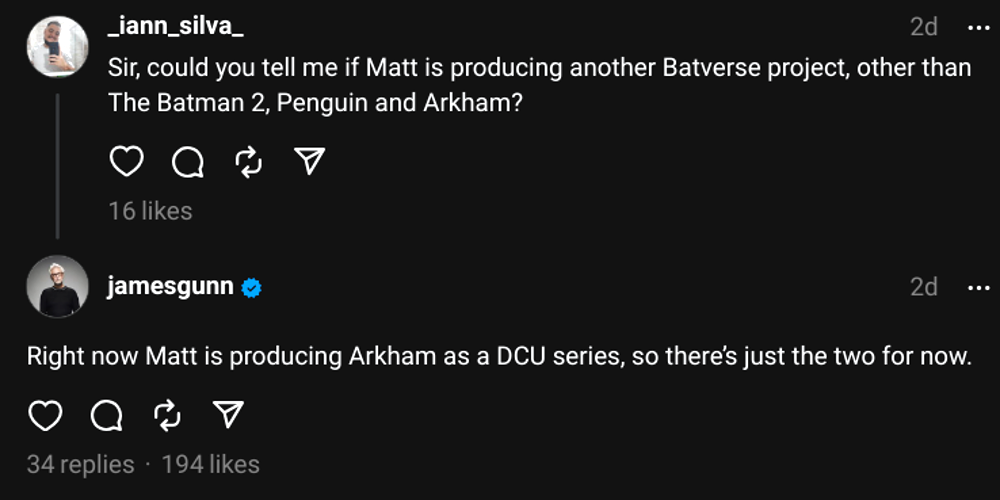
Task: View the 34 replies
Action: (80, 465)
